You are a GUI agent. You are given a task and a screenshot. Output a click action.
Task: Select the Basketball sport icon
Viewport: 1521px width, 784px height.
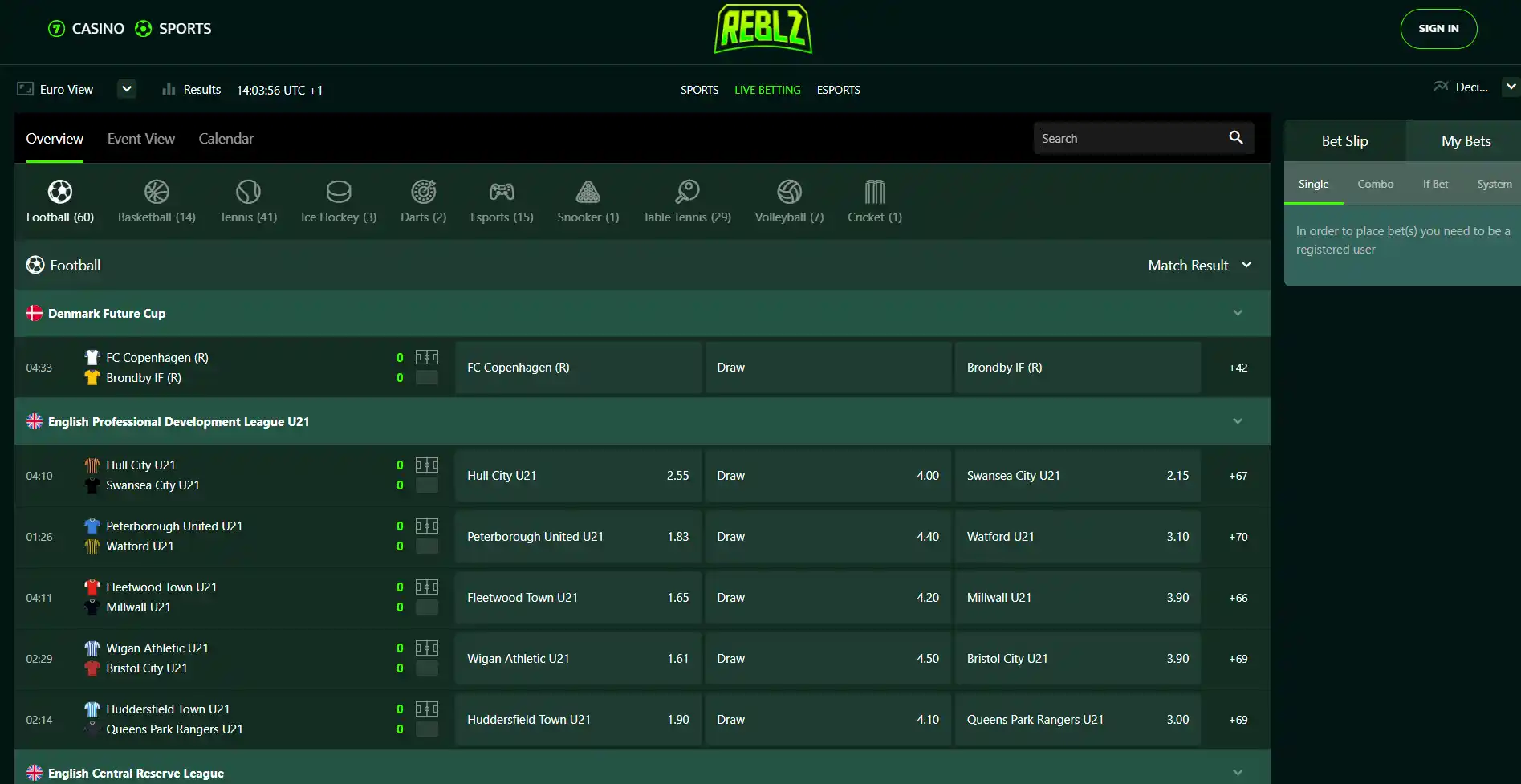157,192
